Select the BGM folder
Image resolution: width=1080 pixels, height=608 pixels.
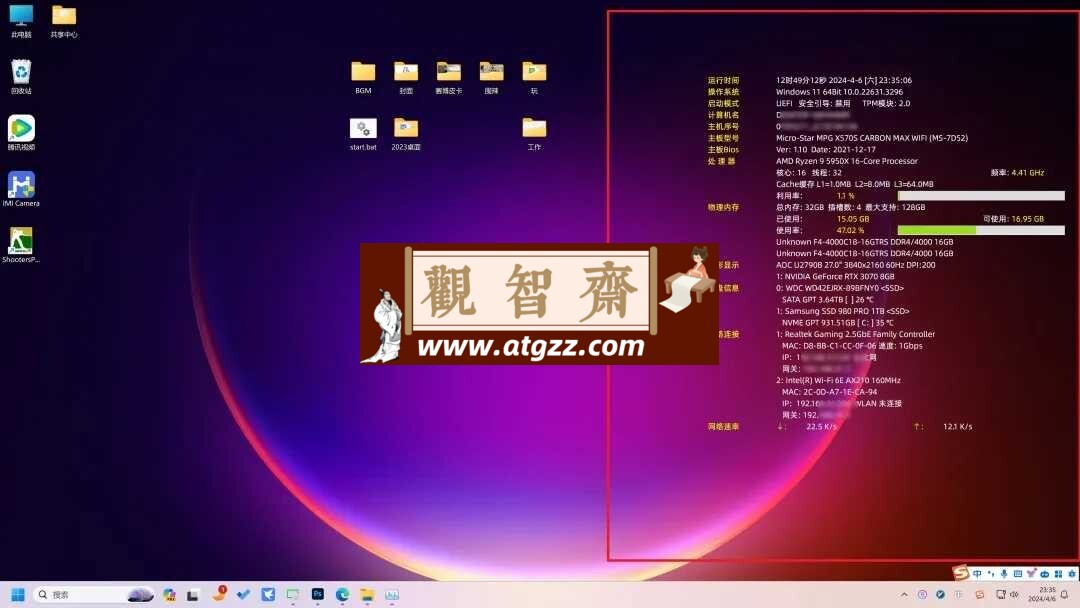click(363, 77)
